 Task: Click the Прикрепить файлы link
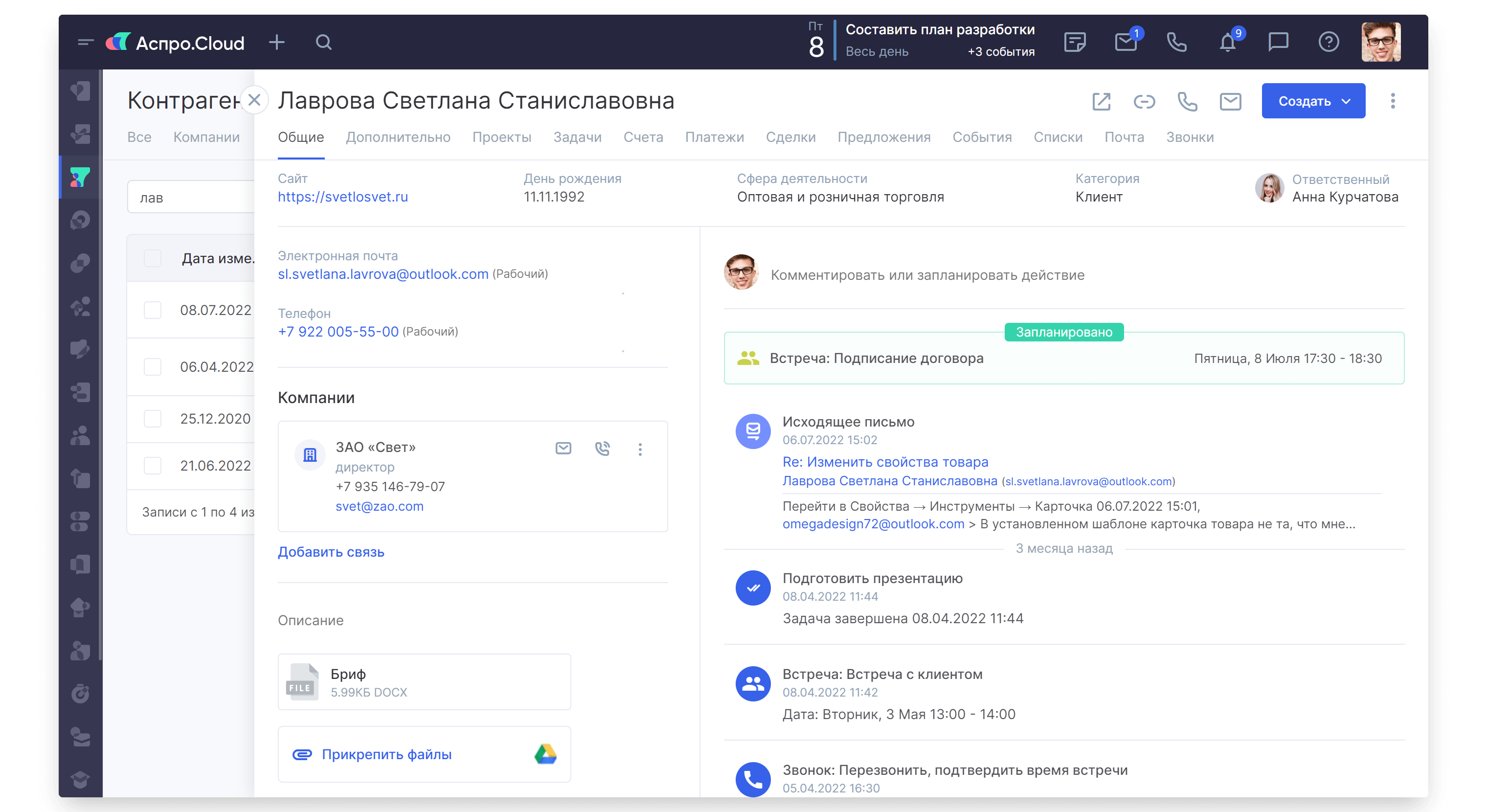coord(386,754)
